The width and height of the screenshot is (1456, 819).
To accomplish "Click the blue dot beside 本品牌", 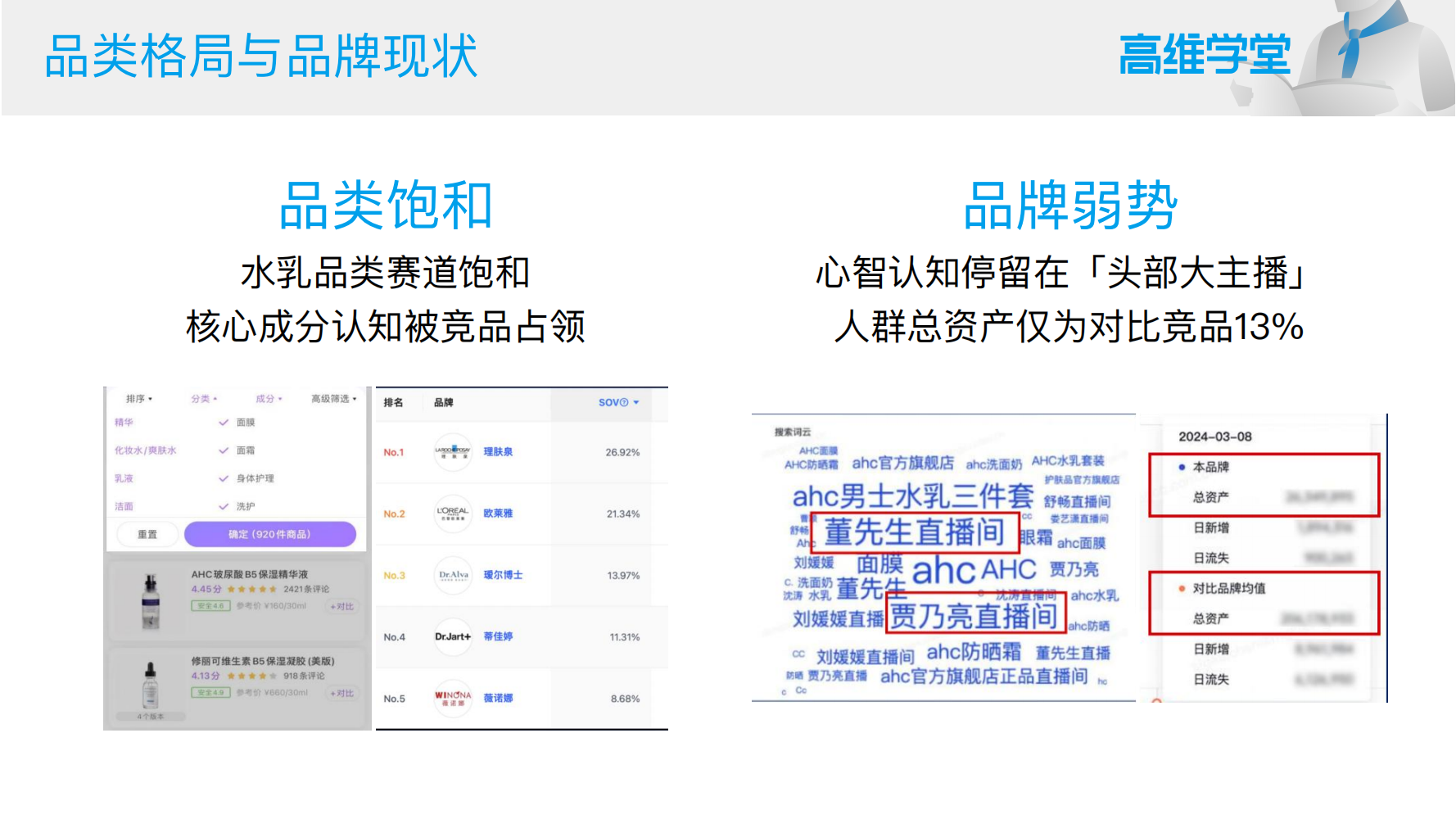I will click(1182, 468).
